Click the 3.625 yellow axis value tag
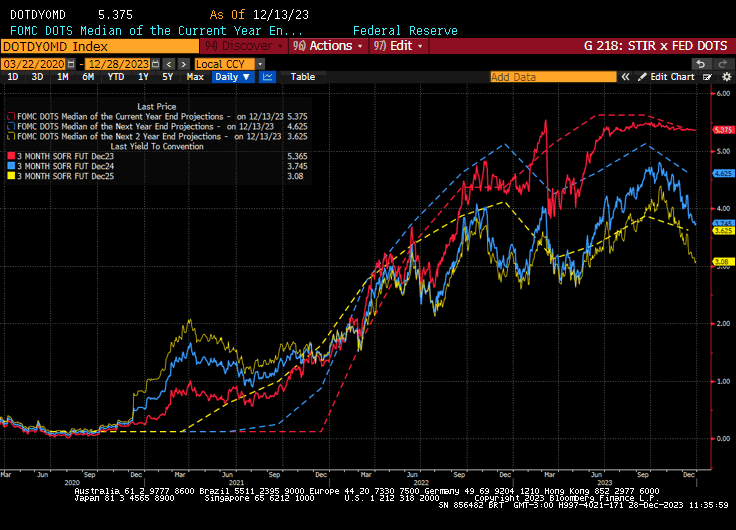 tap(723, 230)
